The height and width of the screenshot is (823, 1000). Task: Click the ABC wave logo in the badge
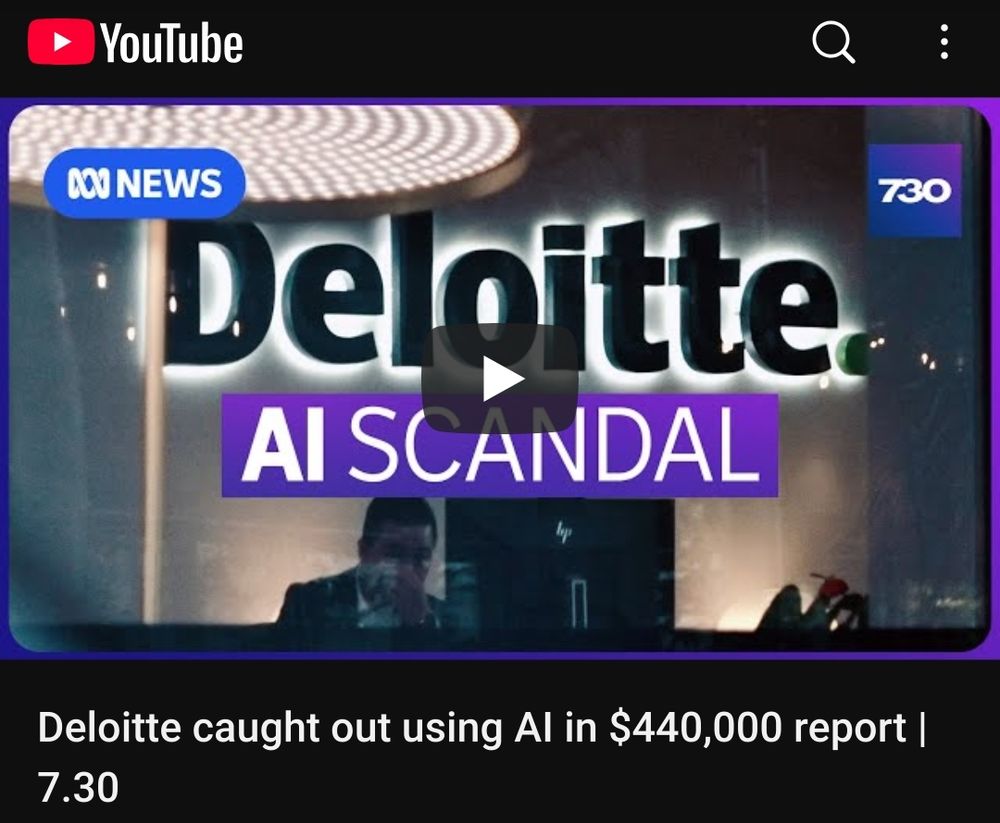pyautogui.click(x=89, y=184)
